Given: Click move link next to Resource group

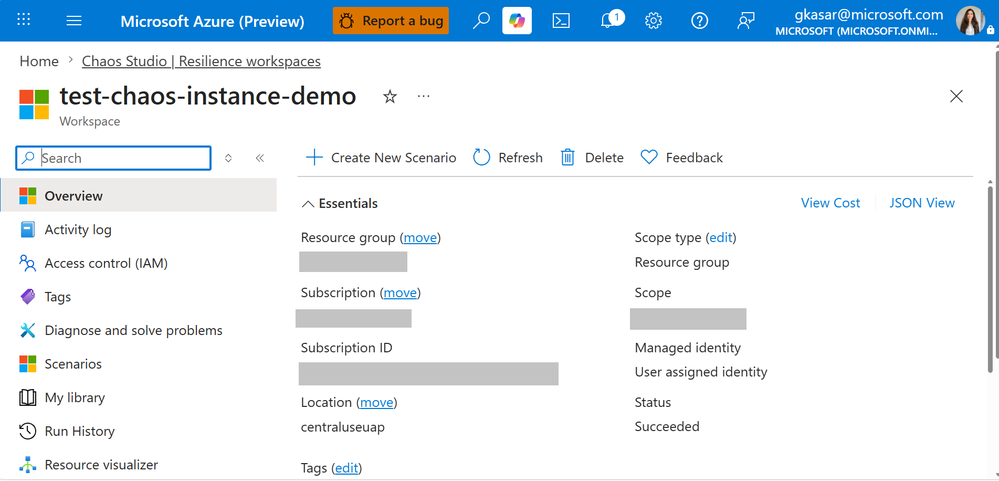Looking at the screenshot, I should click(420, 238).
